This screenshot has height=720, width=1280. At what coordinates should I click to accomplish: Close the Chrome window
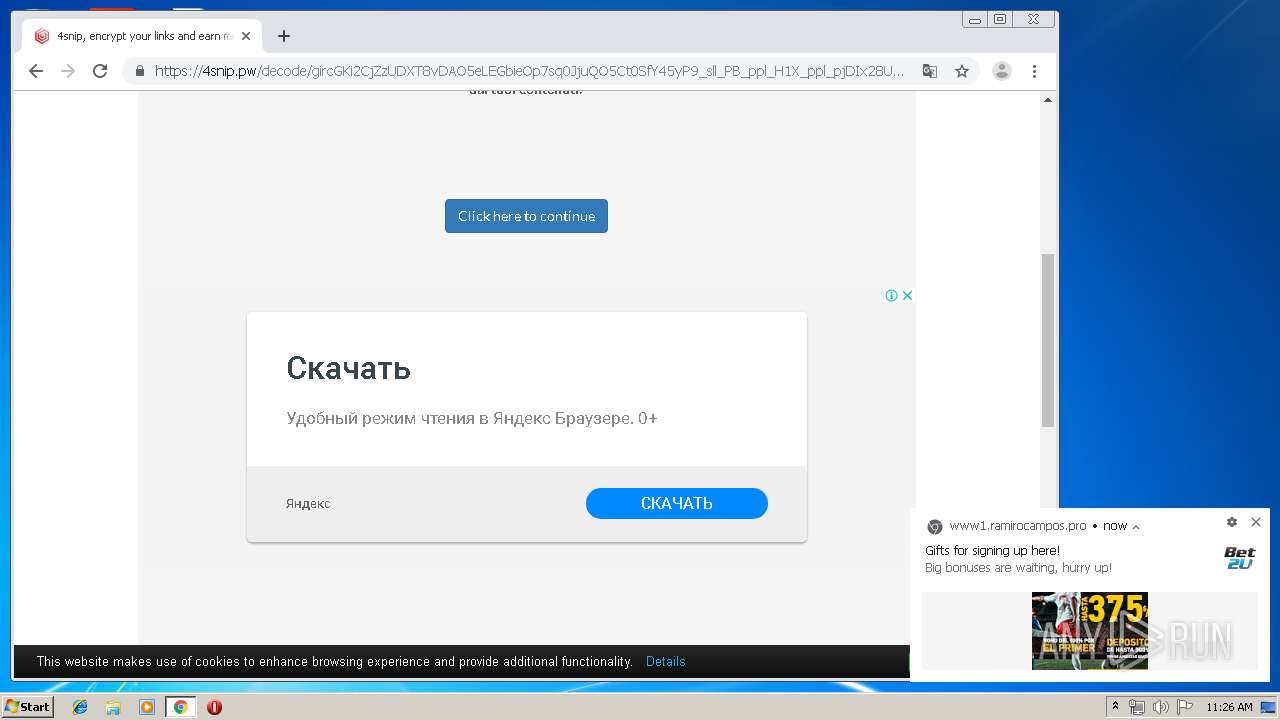coord(1033,19)
